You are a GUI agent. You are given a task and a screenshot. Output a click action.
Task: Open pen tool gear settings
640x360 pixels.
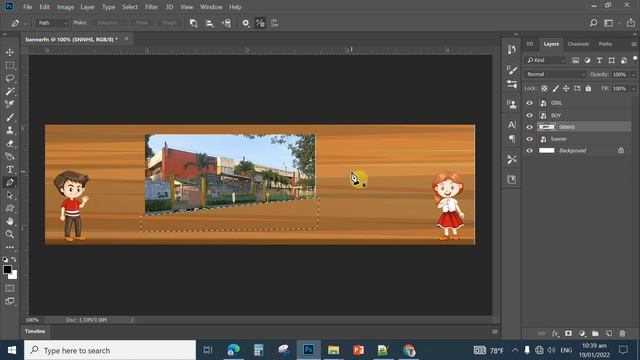[245, 23]
